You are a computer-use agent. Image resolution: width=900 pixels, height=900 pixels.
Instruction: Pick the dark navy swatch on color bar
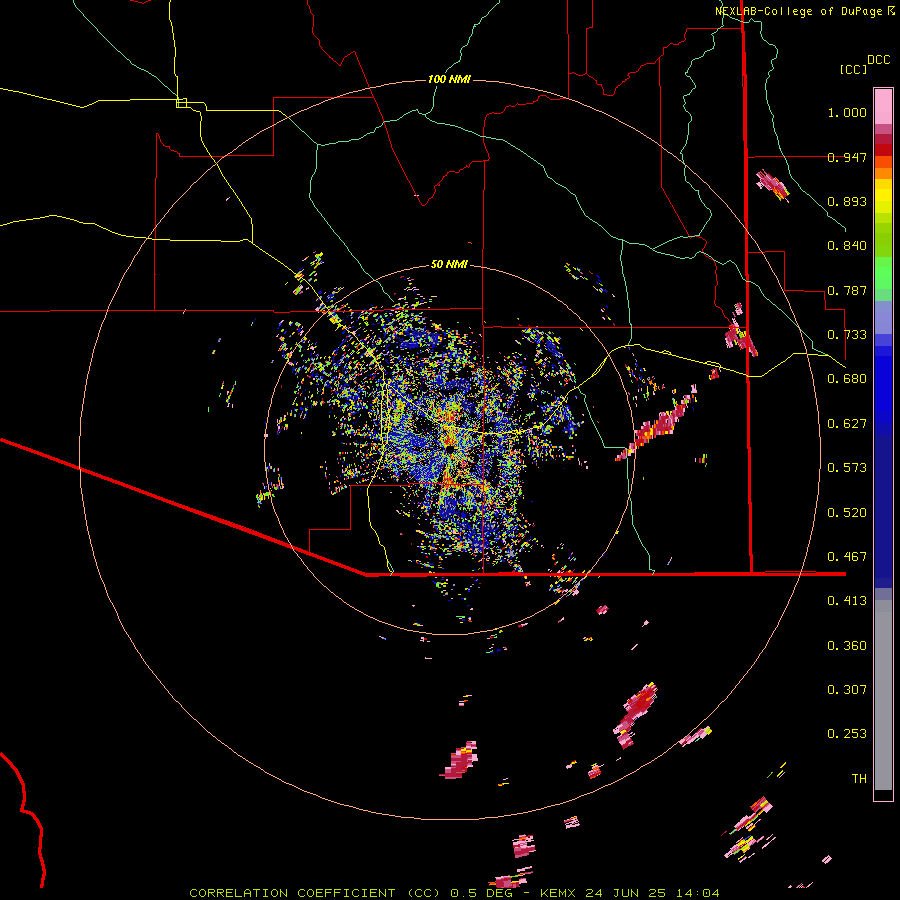click(883, 505)
